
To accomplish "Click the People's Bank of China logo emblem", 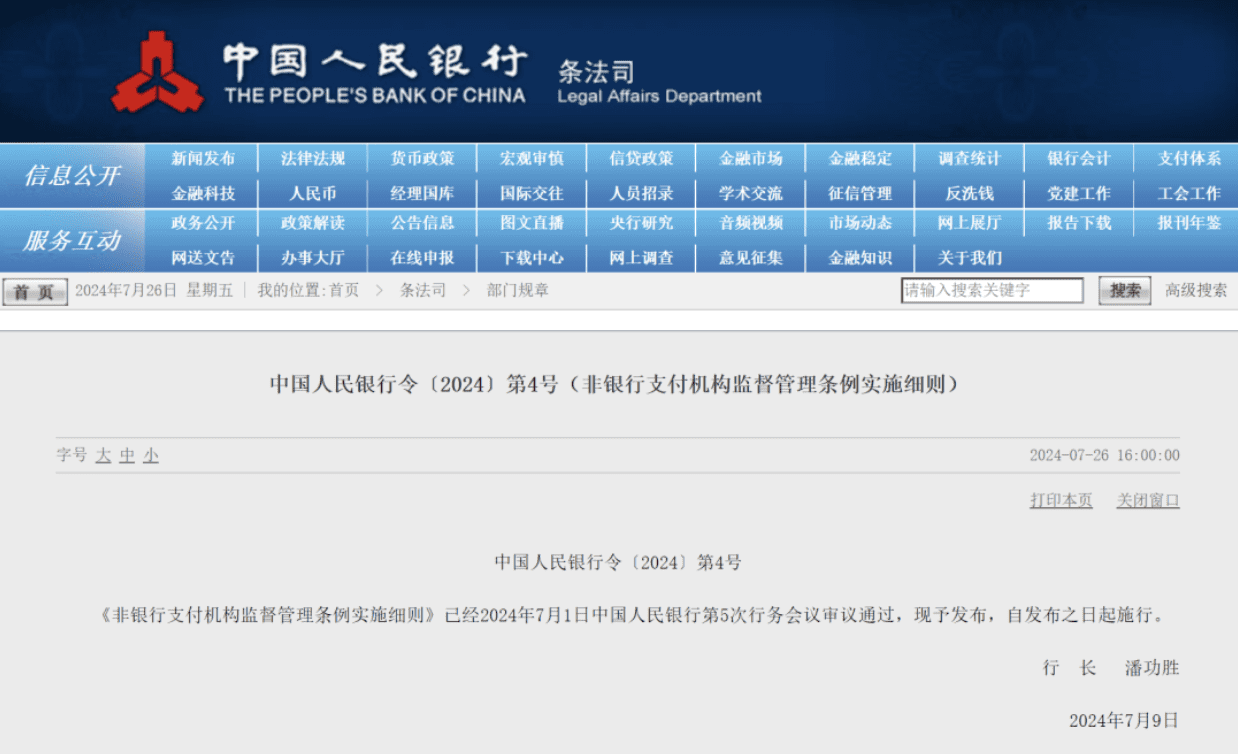I will pos(158,72).
